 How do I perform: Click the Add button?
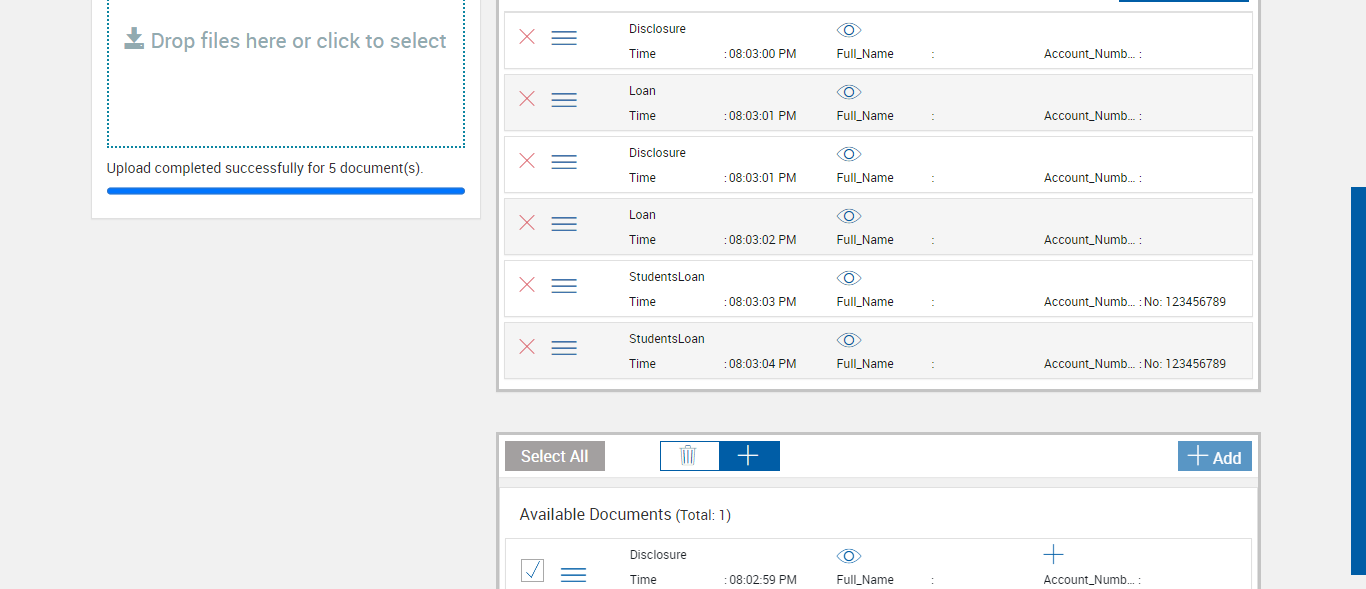point(1214,457)
